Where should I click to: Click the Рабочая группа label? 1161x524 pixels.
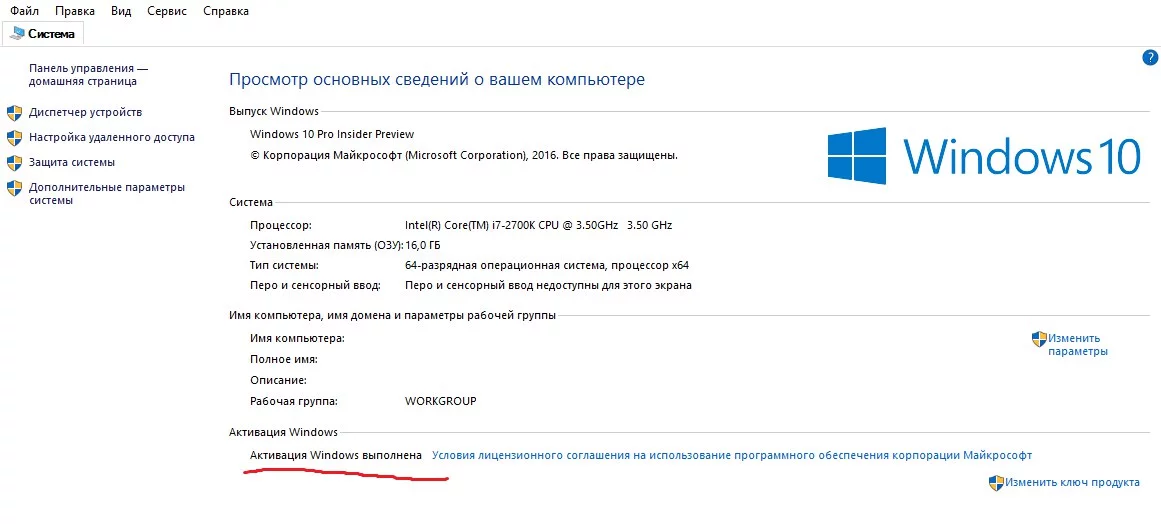(x=294, y=401)
